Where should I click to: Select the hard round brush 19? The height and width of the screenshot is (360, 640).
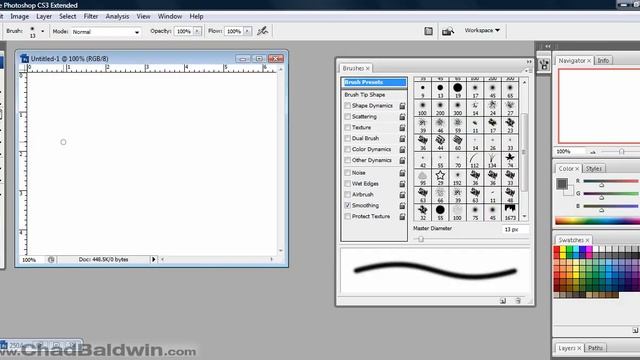[x=458, y=90]
